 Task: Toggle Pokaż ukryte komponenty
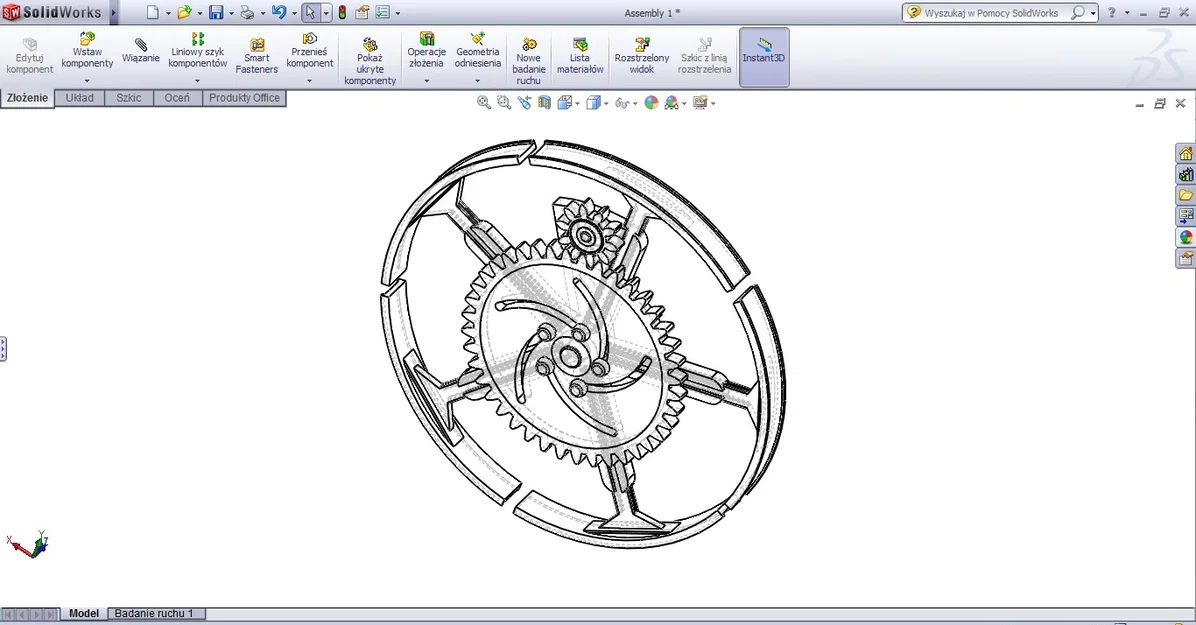tap(370, 57)
